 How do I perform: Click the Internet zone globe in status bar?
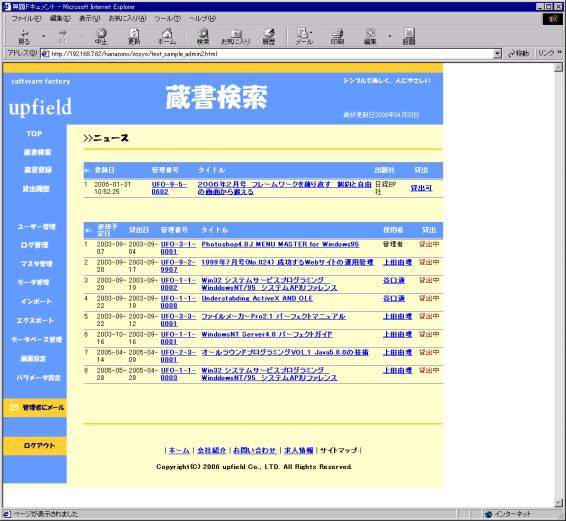pos(488,514)
